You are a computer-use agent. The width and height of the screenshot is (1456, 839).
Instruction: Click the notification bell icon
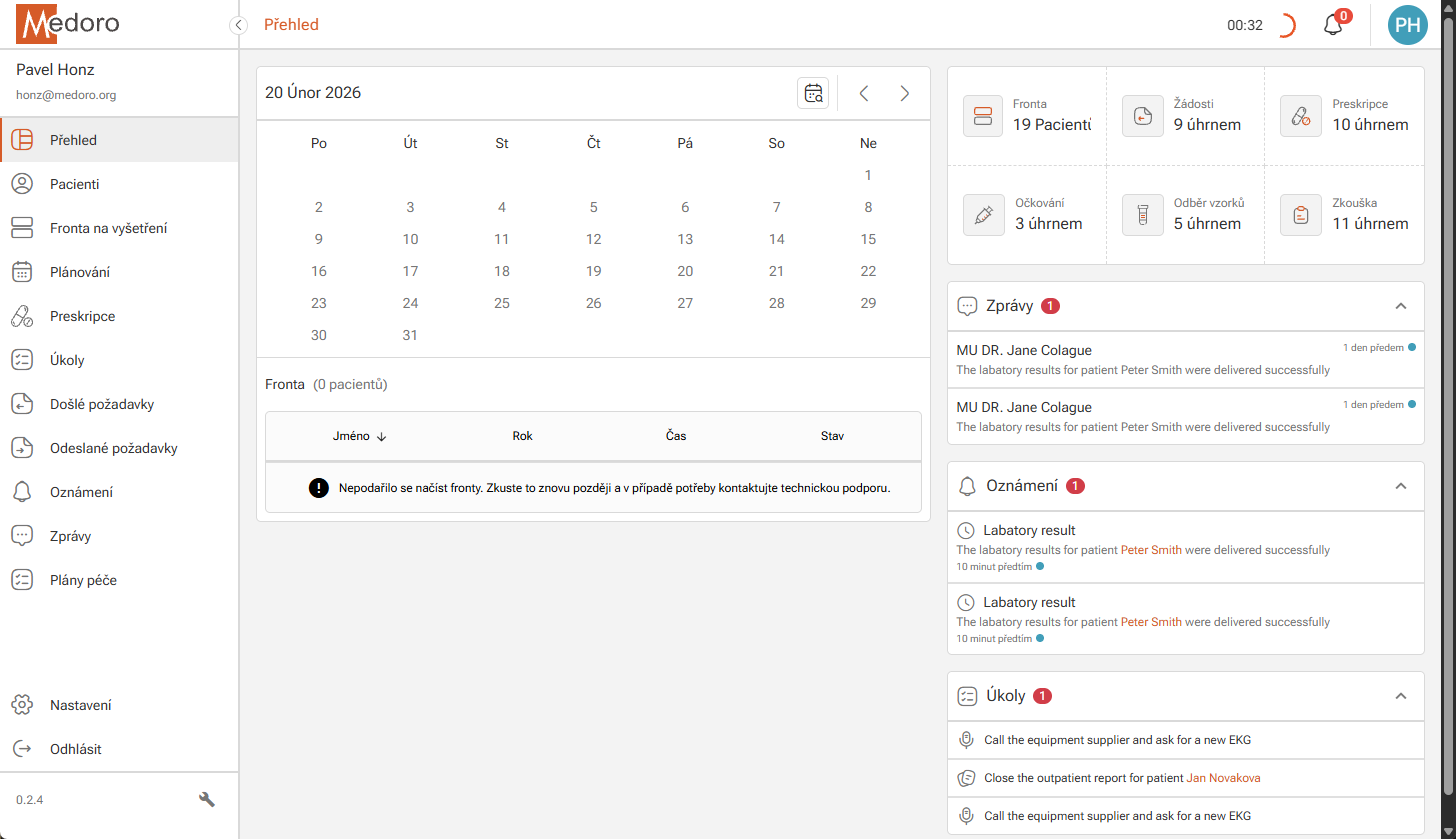point(1332,24)
